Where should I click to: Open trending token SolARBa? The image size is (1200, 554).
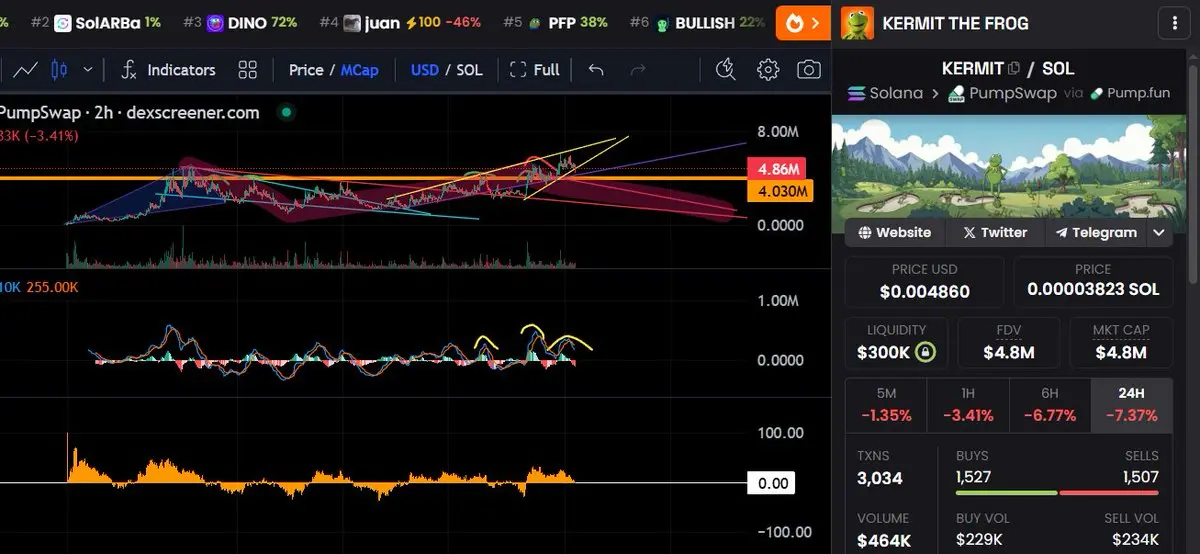95,22
